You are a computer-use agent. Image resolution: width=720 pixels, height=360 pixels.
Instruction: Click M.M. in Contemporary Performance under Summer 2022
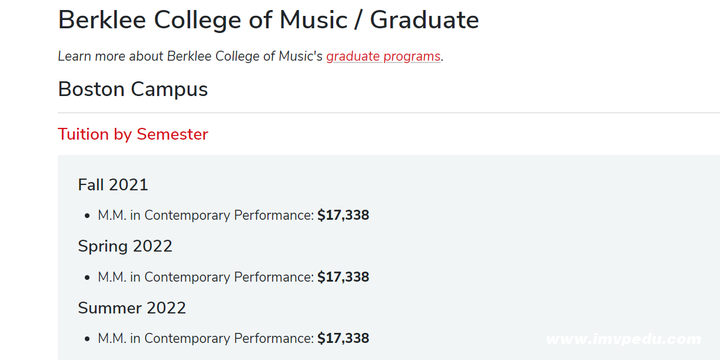(x=206, y=338)
